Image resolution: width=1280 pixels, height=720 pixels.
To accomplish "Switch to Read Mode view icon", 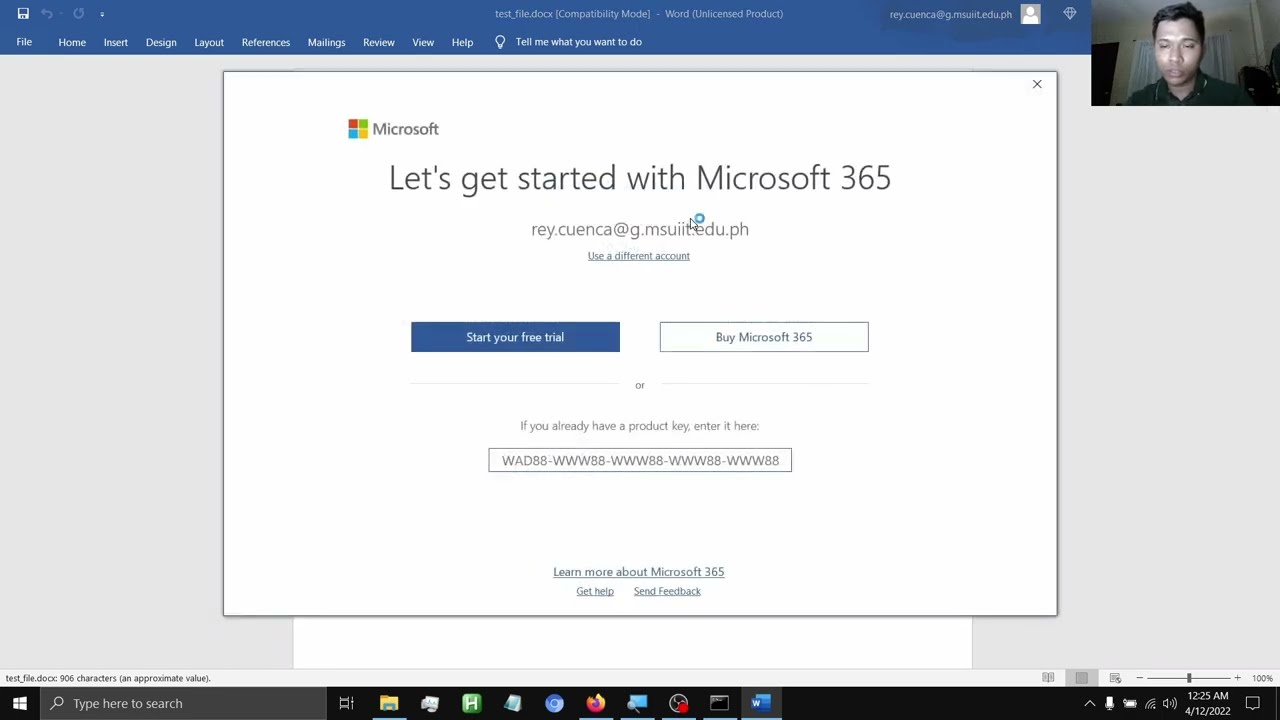I will coord(1048,678).
